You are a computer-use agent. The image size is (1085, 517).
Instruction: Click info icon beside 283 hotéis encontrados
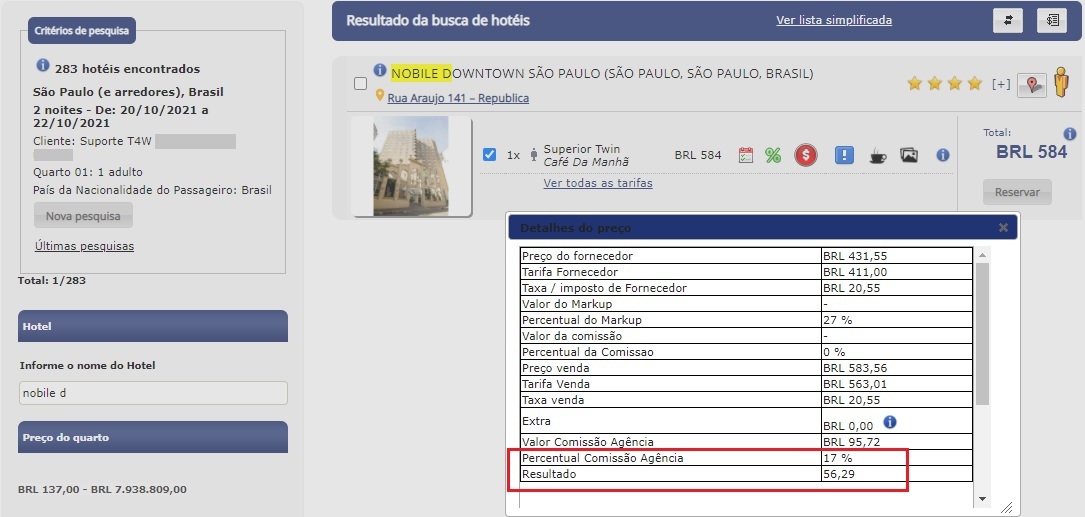point(43,66)
